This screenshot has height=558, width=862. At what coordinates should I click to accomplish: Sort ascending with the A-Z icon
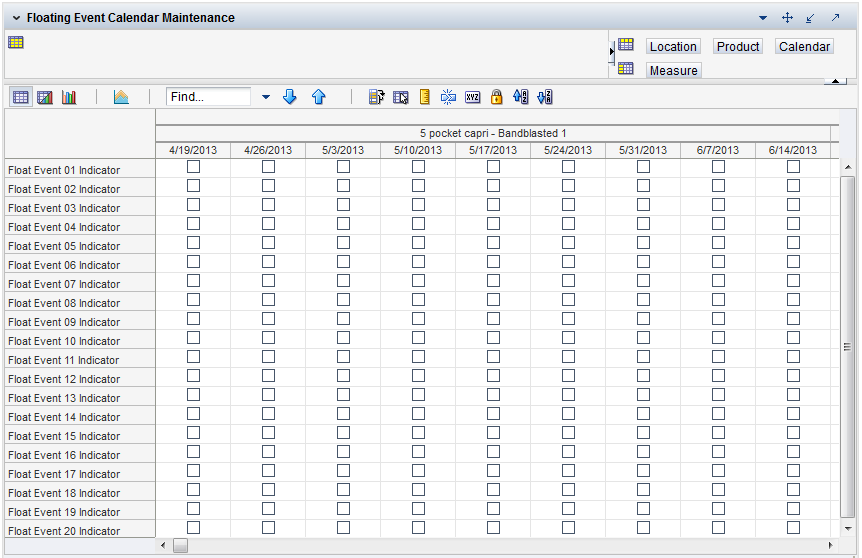tap(521, 97)
